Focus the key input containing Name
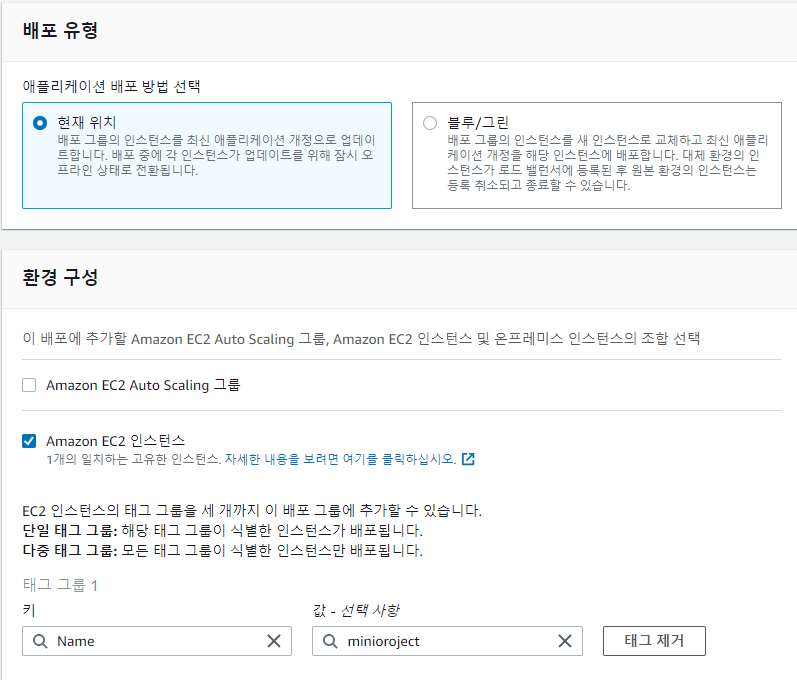797x680 pixels. pyautogui.click(x=157, y=641)
